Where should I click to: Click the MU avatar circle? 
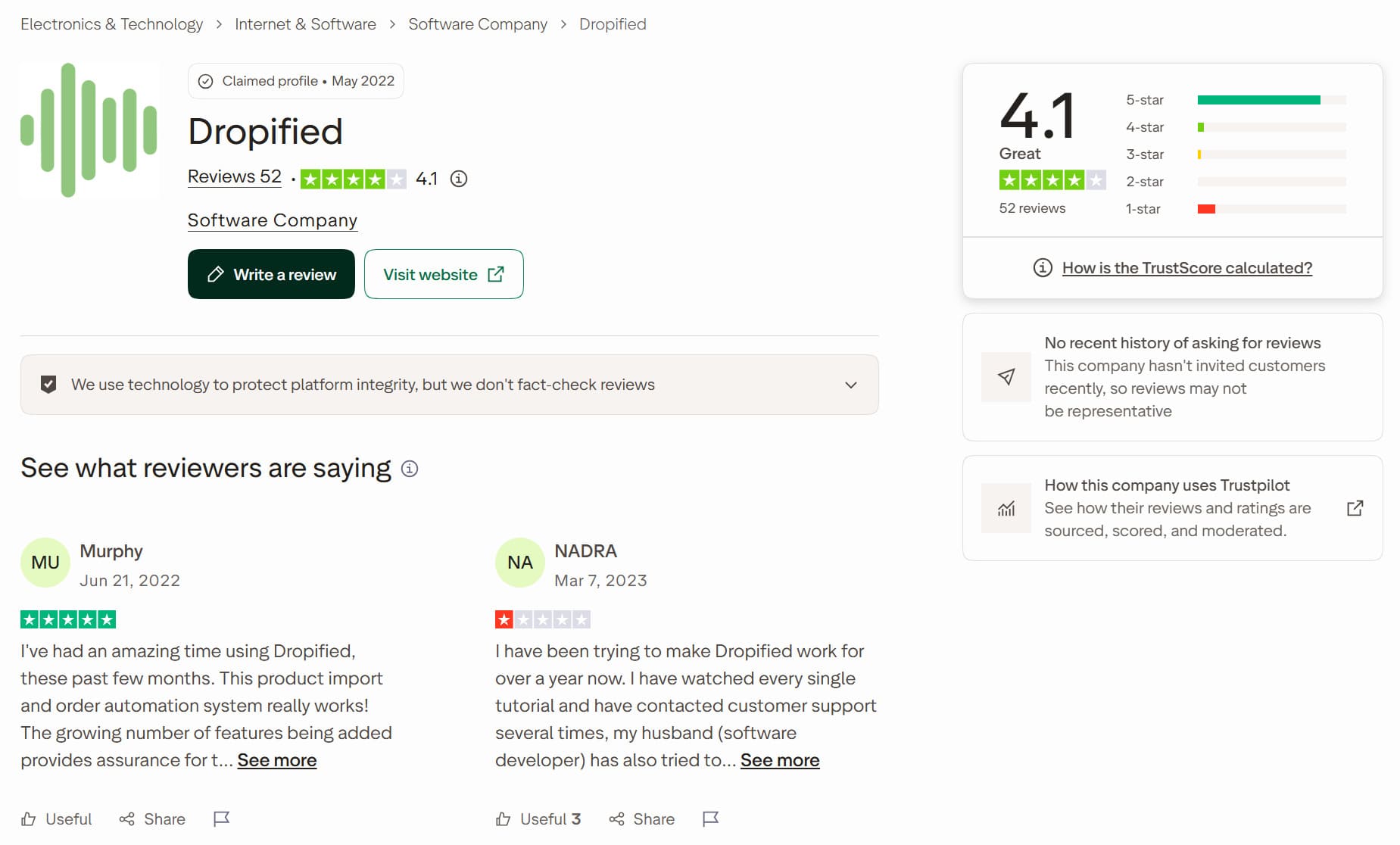pos(45,563)
